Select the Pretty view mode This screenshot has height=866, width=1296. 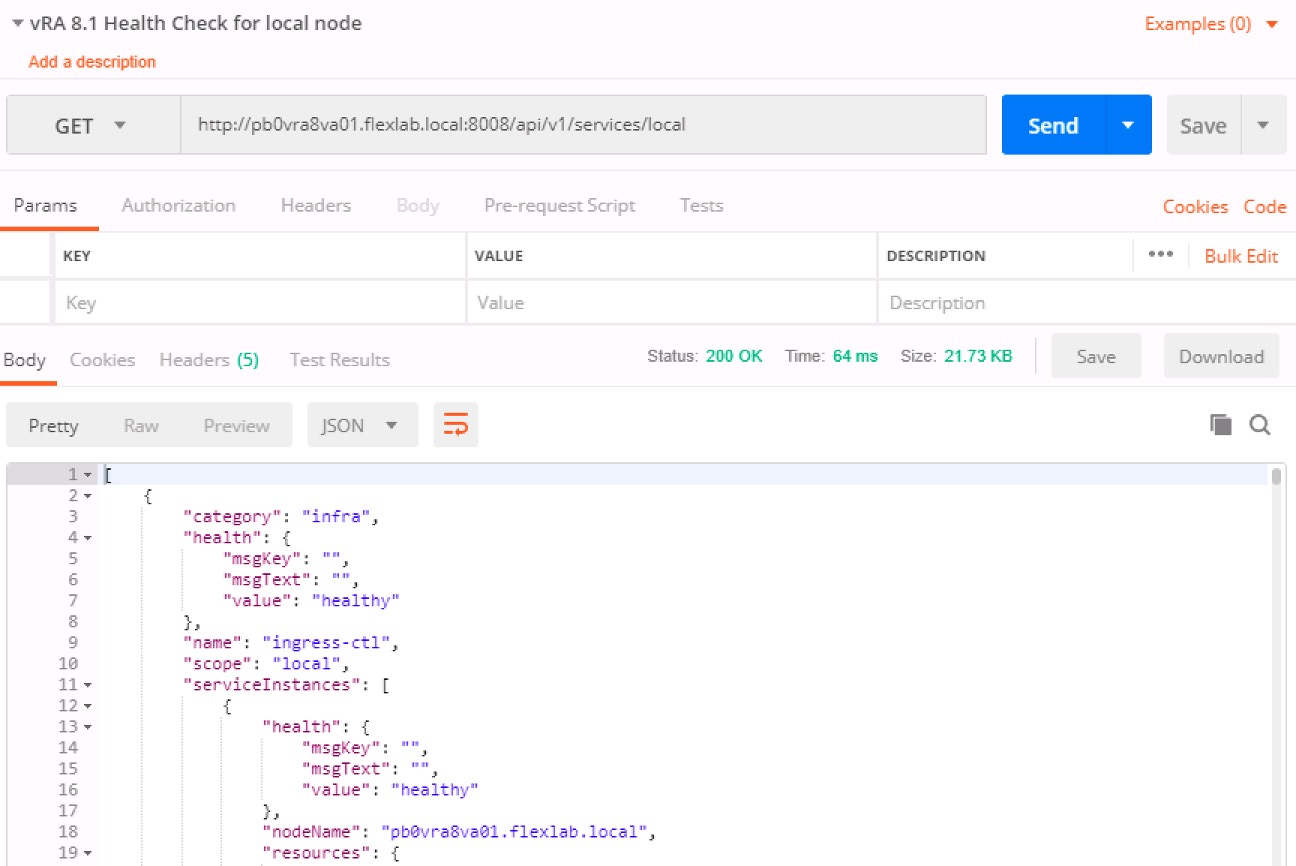[x=53, y=425]
